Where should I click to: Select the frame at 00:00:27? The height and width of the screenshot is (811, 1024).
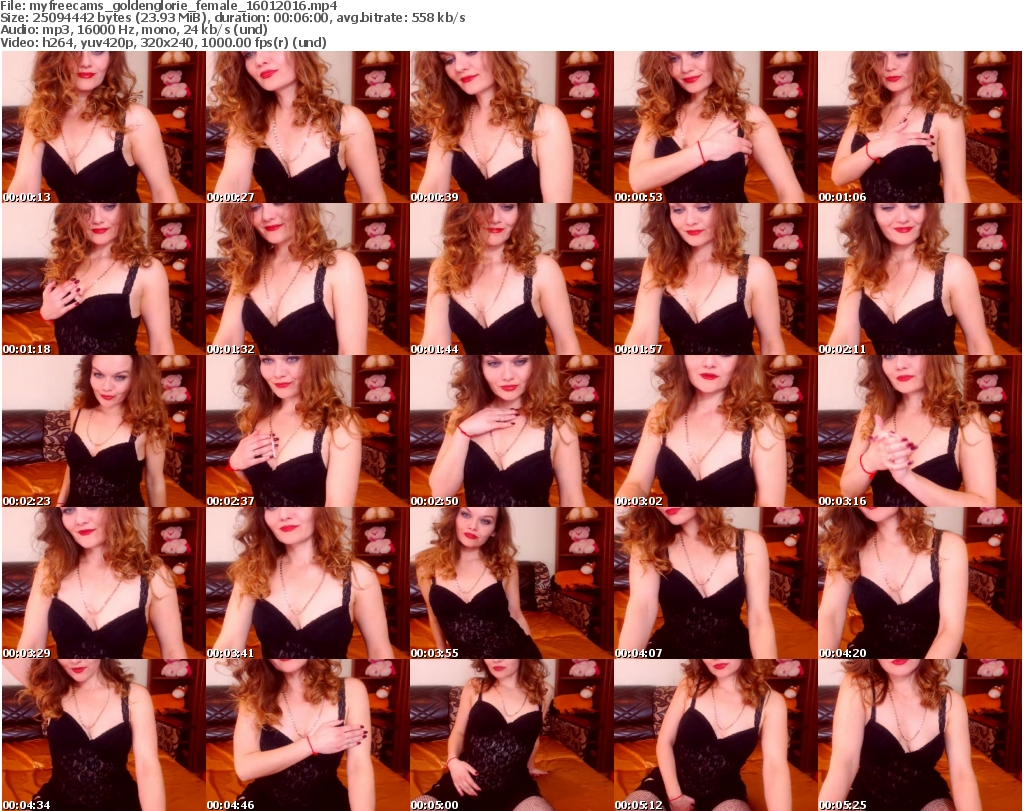[308, 127]
